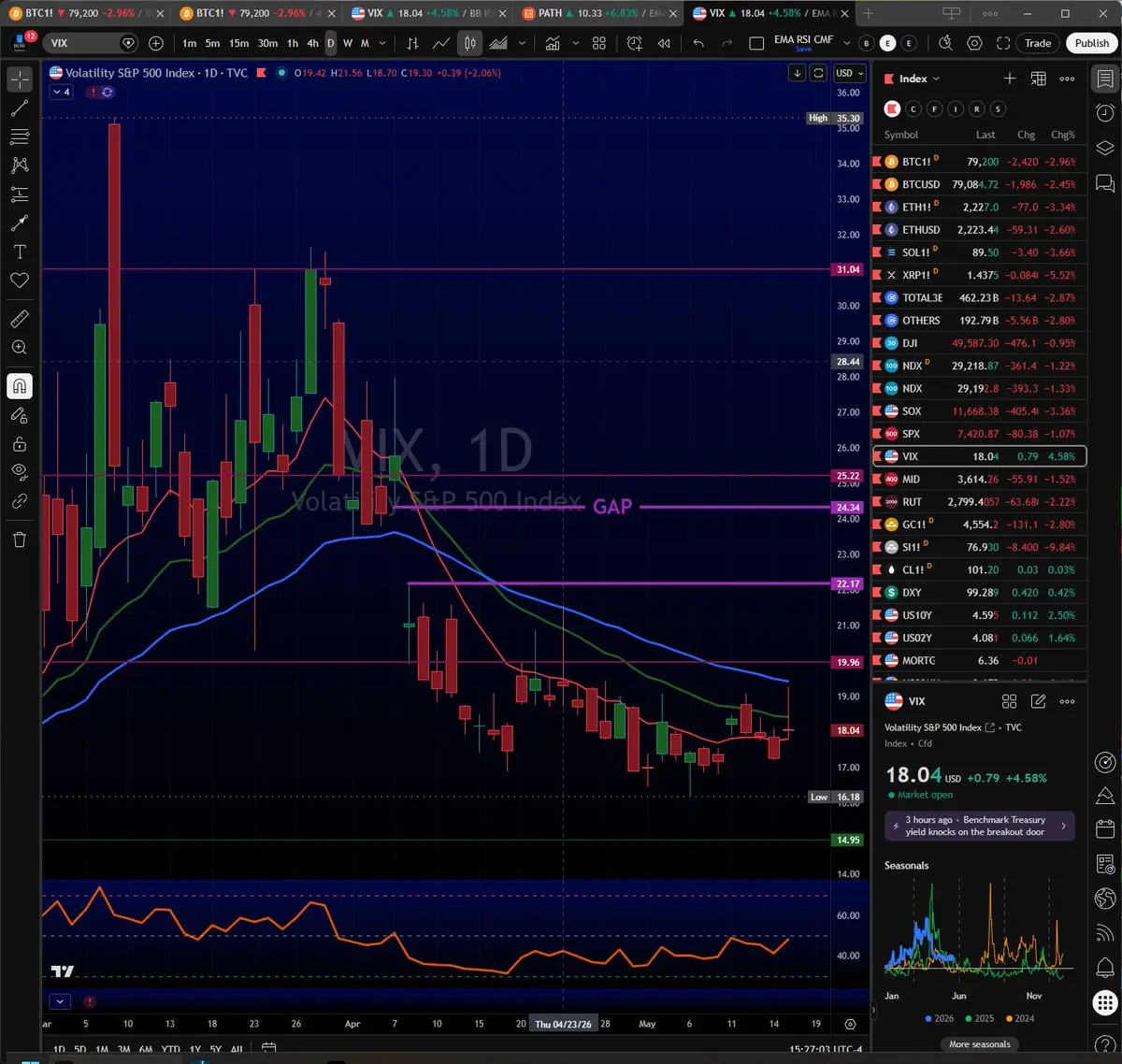Select the SOX row in the watchlist
1122x1064 pixels.
[979, 411]
